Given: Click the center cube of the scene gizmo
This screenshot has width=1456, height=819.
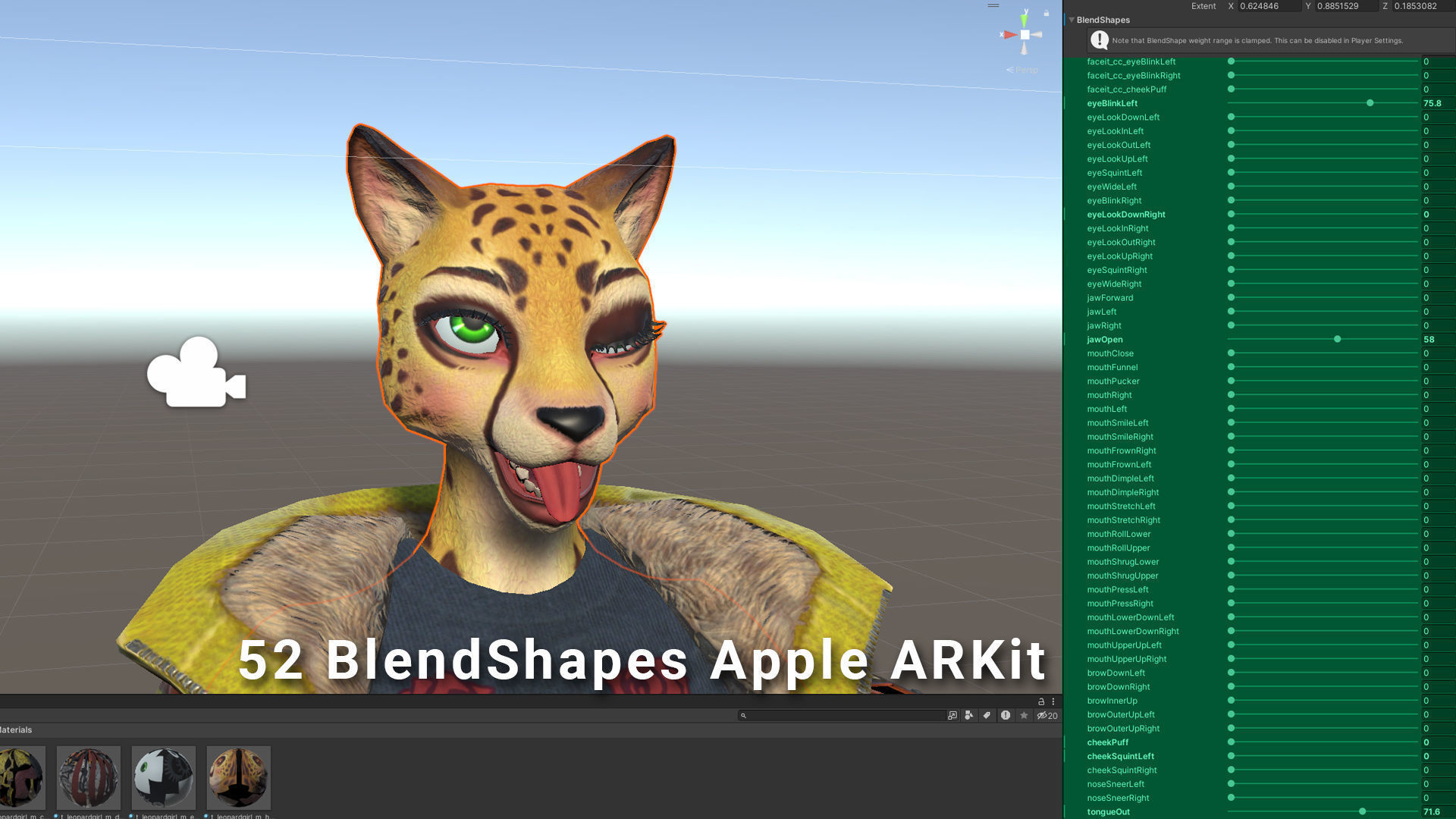Looking at the screenshot, I should click(x=1025, y=35).
